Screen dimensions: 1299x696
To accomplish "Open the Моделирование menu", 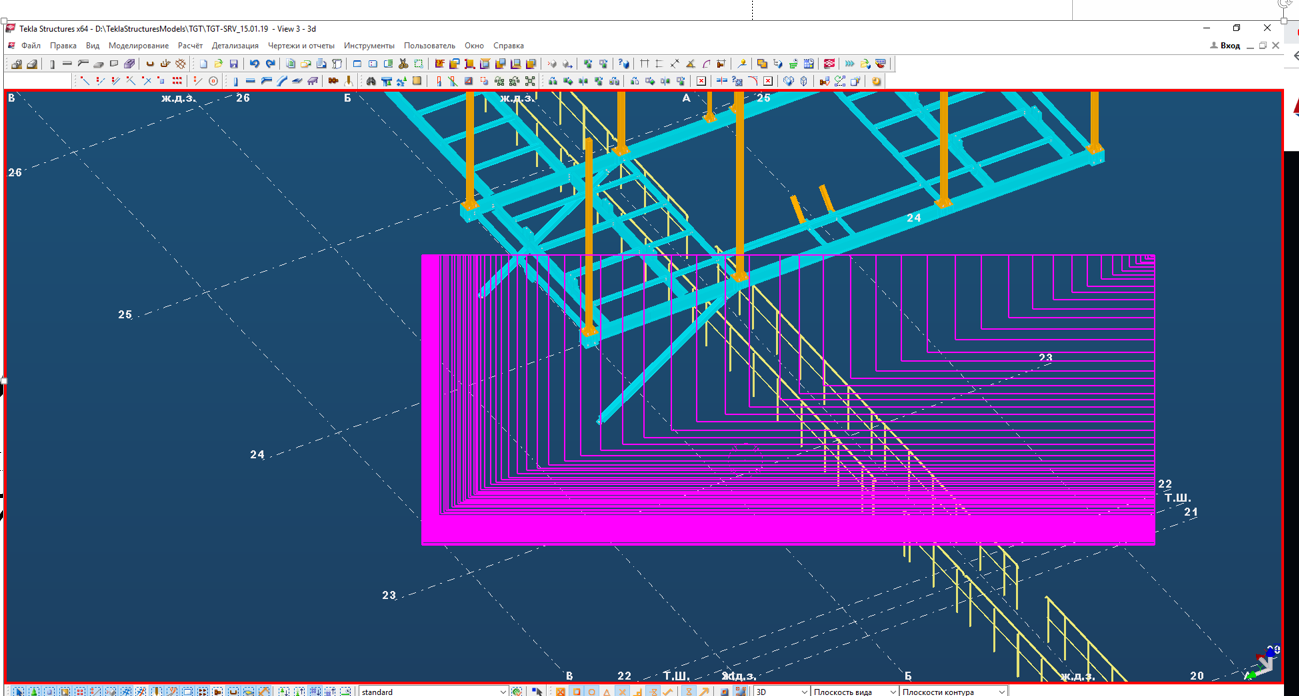I will coord(138,46).
